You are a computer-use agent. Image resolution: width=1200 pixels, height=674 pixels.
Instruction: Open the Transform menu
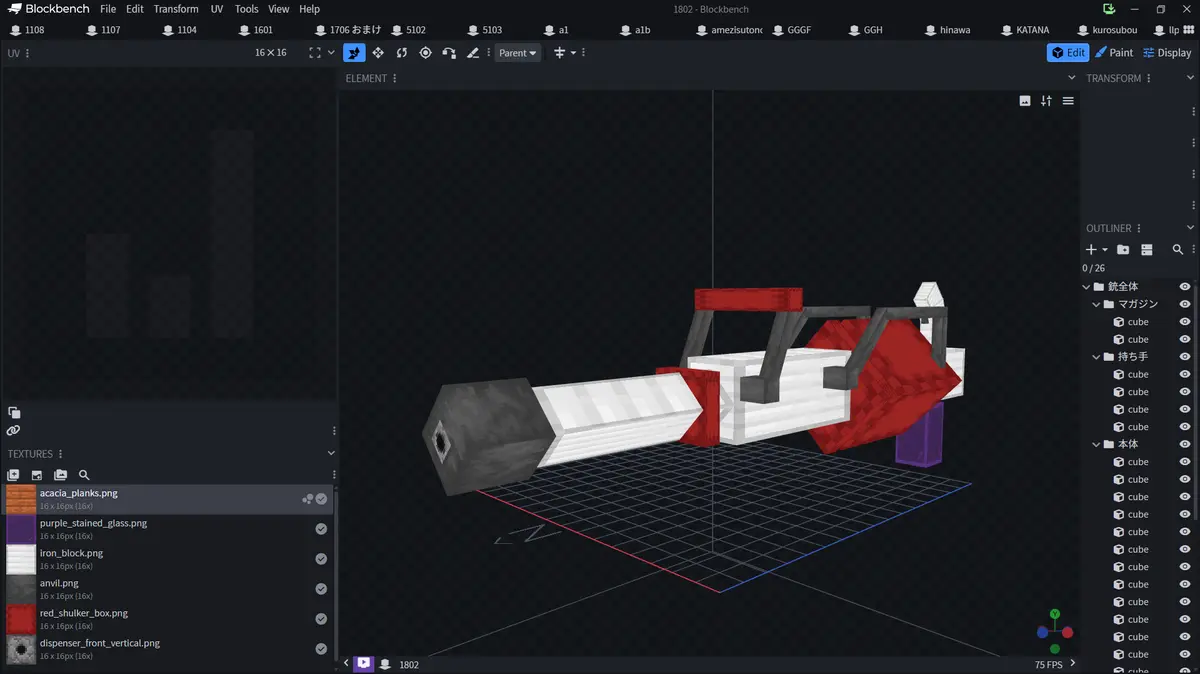tap(176, 9)
